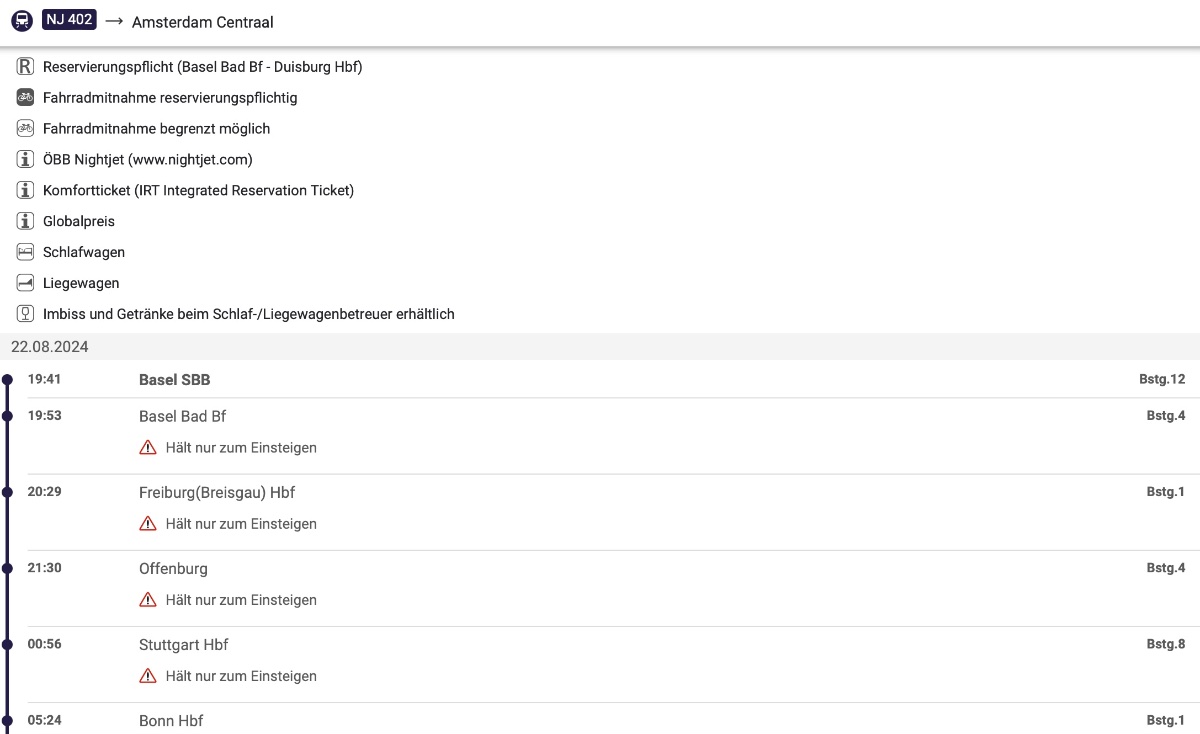Click the dark bicycle icon for reservierungspflichtig
Viewport: 1200px width, 734px height.
[x=26, y=98]
